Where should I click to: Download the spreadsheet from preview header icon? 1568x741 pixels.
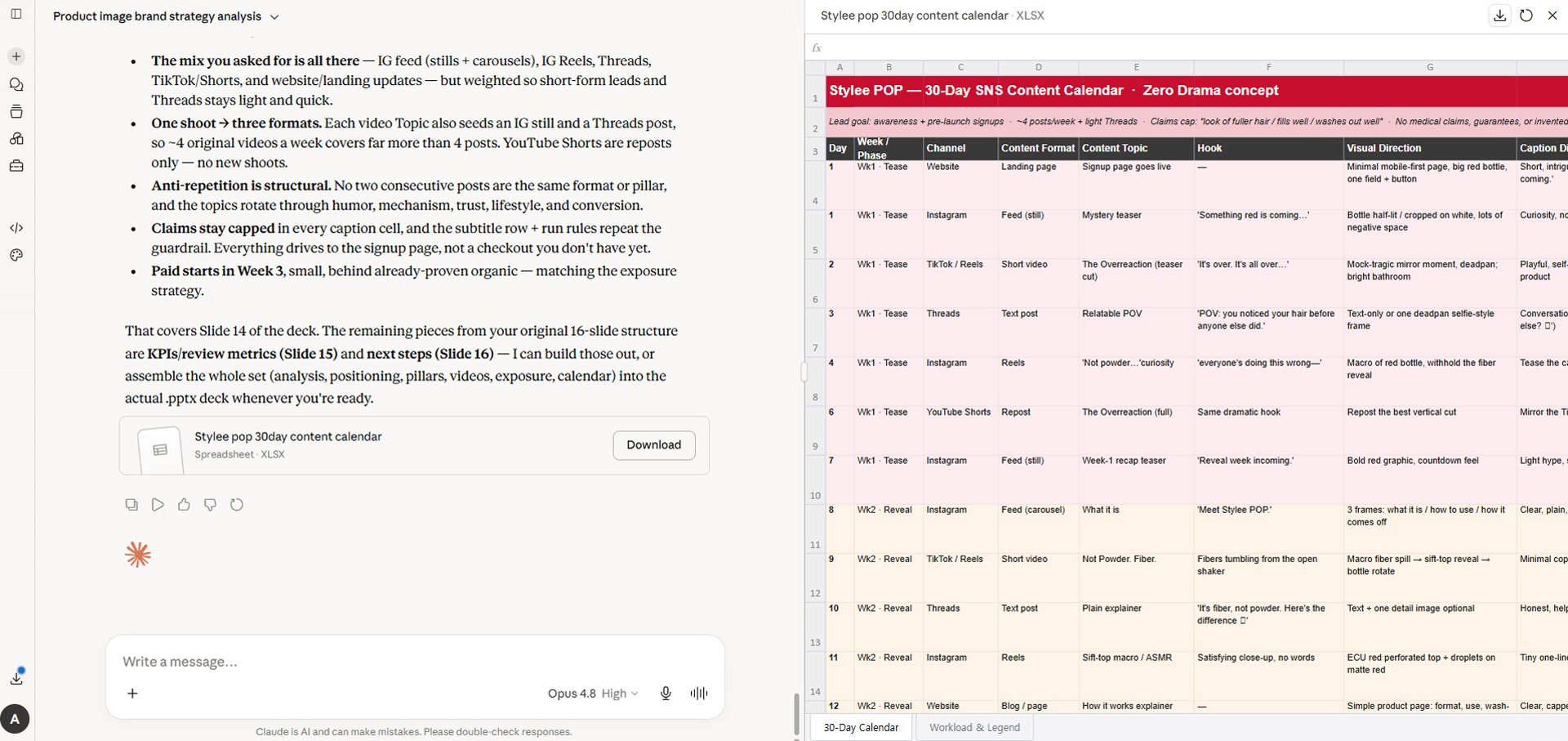(x=1500, y=16)
